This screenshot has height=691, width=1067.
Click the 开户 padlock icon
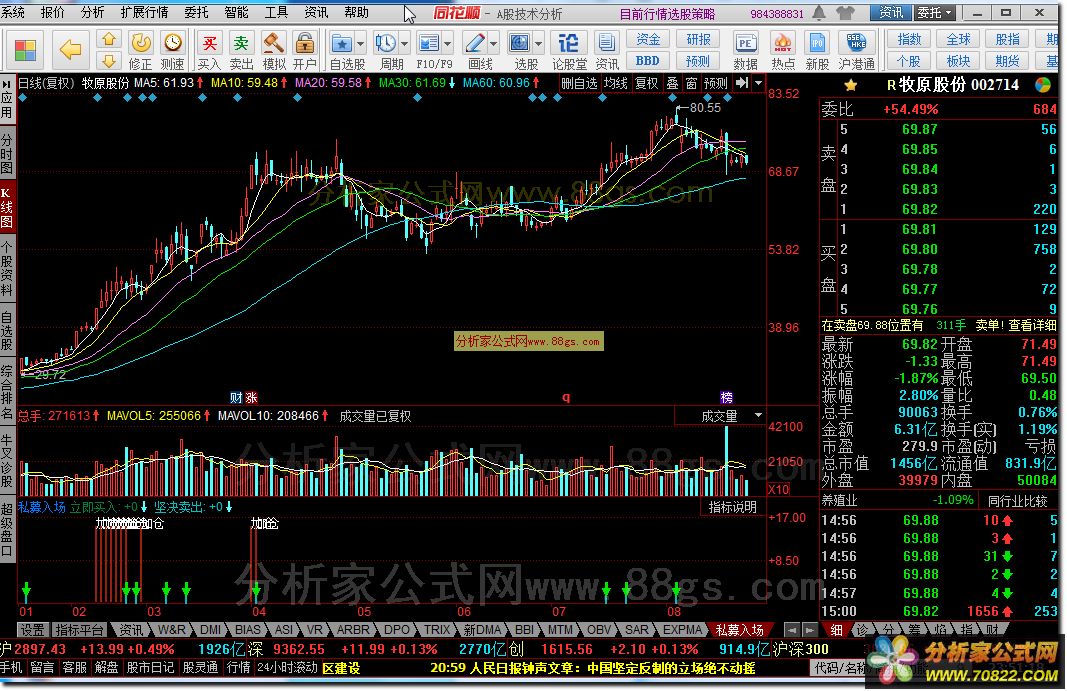click(304, 44)
